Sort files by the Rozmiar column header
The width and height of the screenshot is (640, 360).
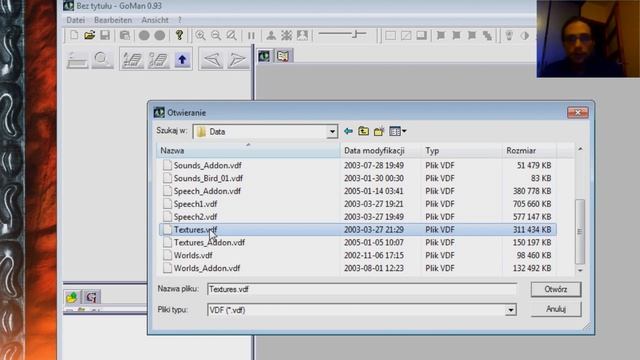coord(529,151)
